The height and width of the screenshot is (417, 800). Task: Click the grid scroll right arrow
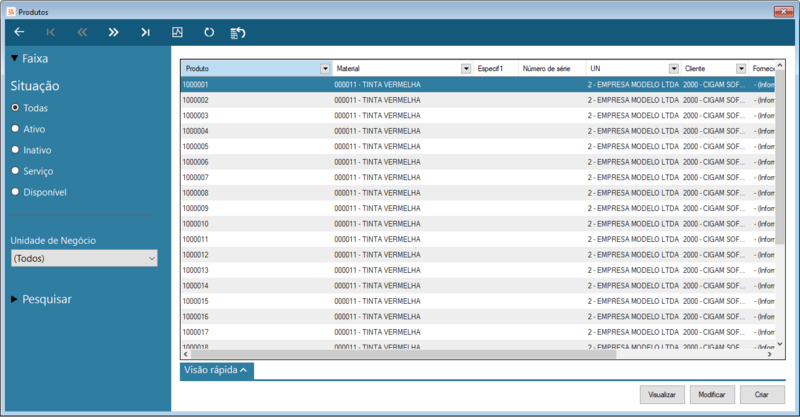769,354
